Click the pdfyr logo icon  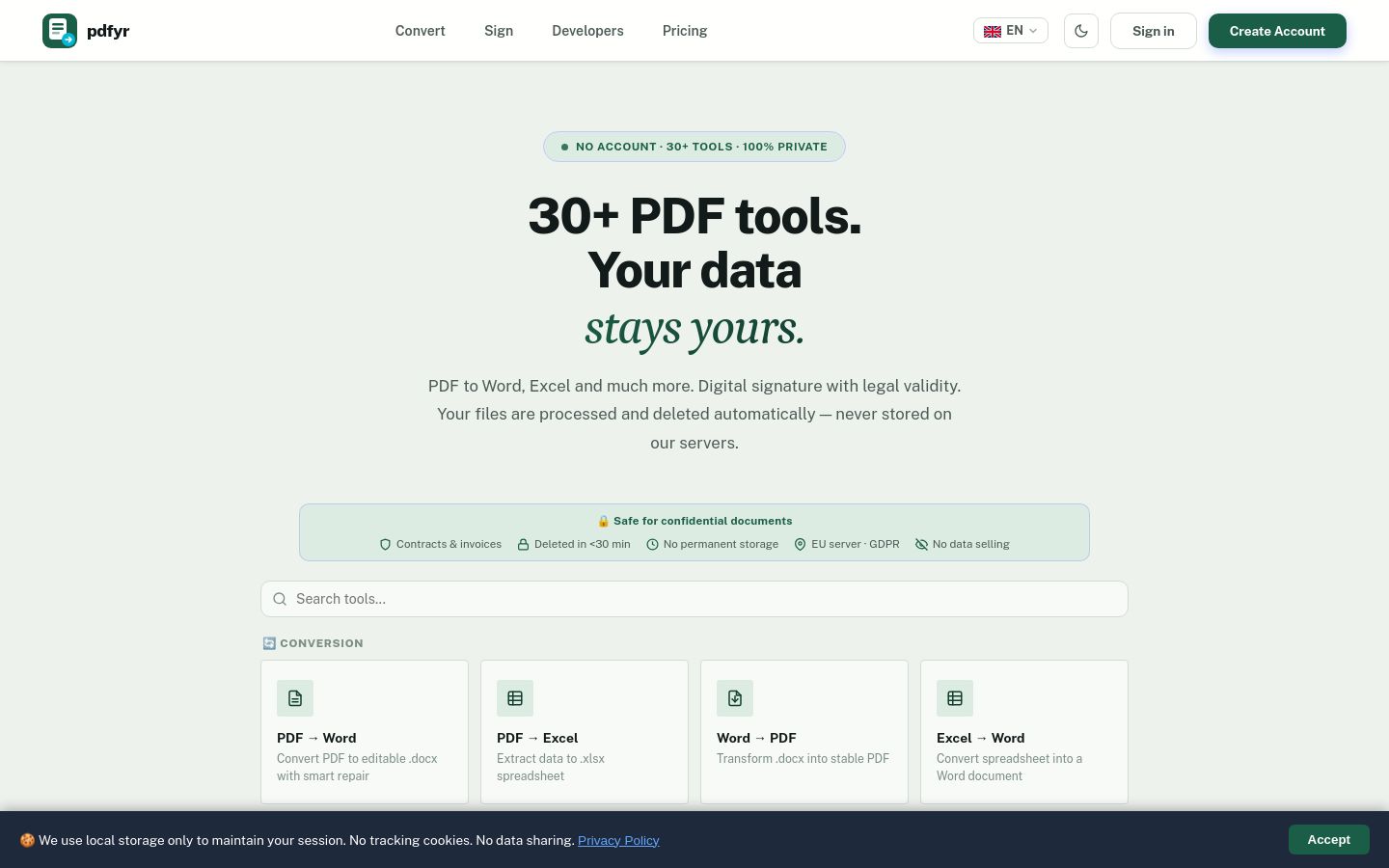coord(60,31)
